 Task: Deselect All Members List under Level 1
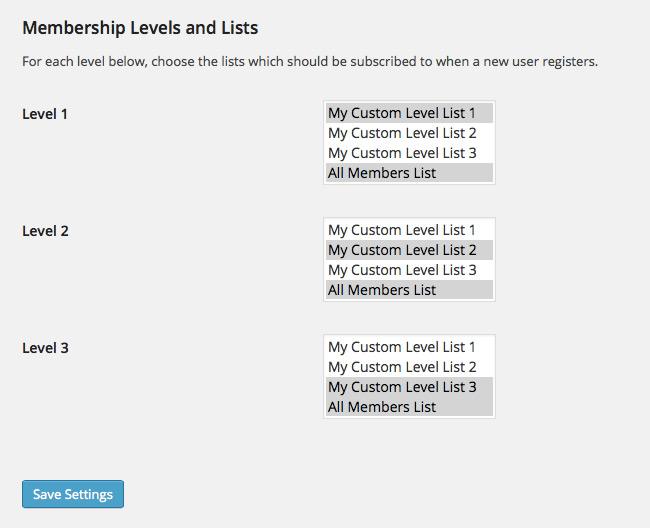click(409, 173)
